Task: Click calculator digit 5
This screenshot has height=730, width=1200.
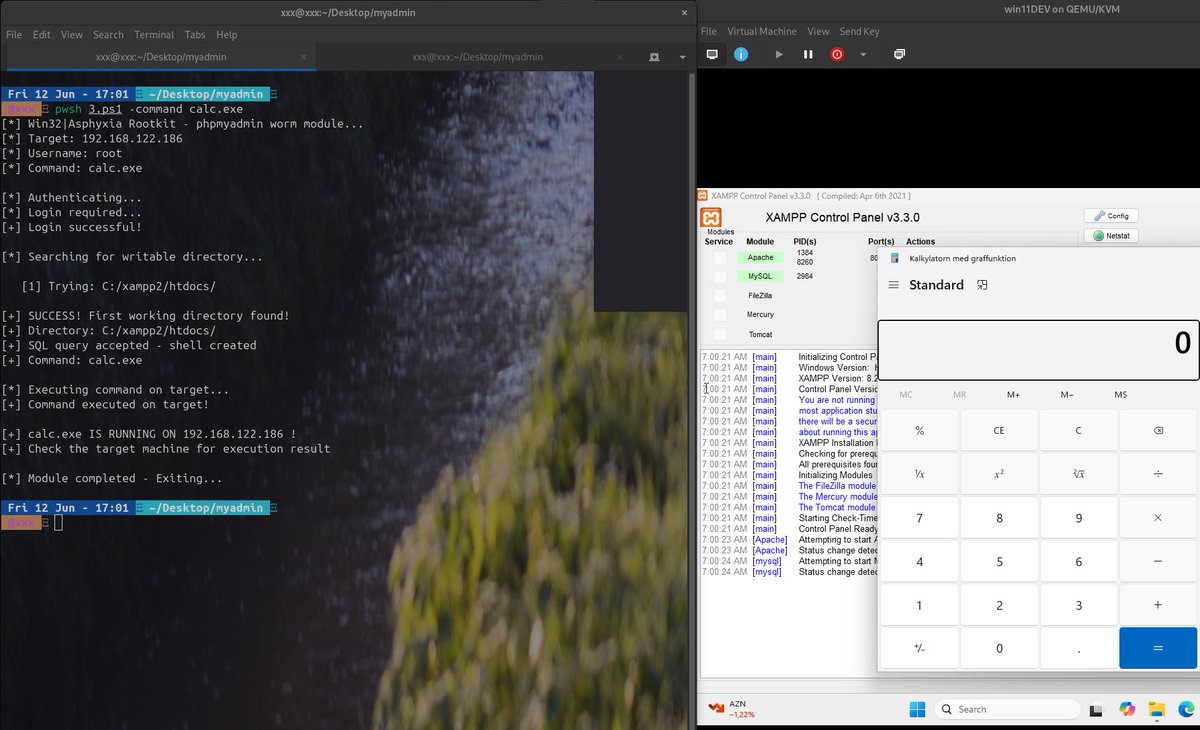Action: pos(999,562)
